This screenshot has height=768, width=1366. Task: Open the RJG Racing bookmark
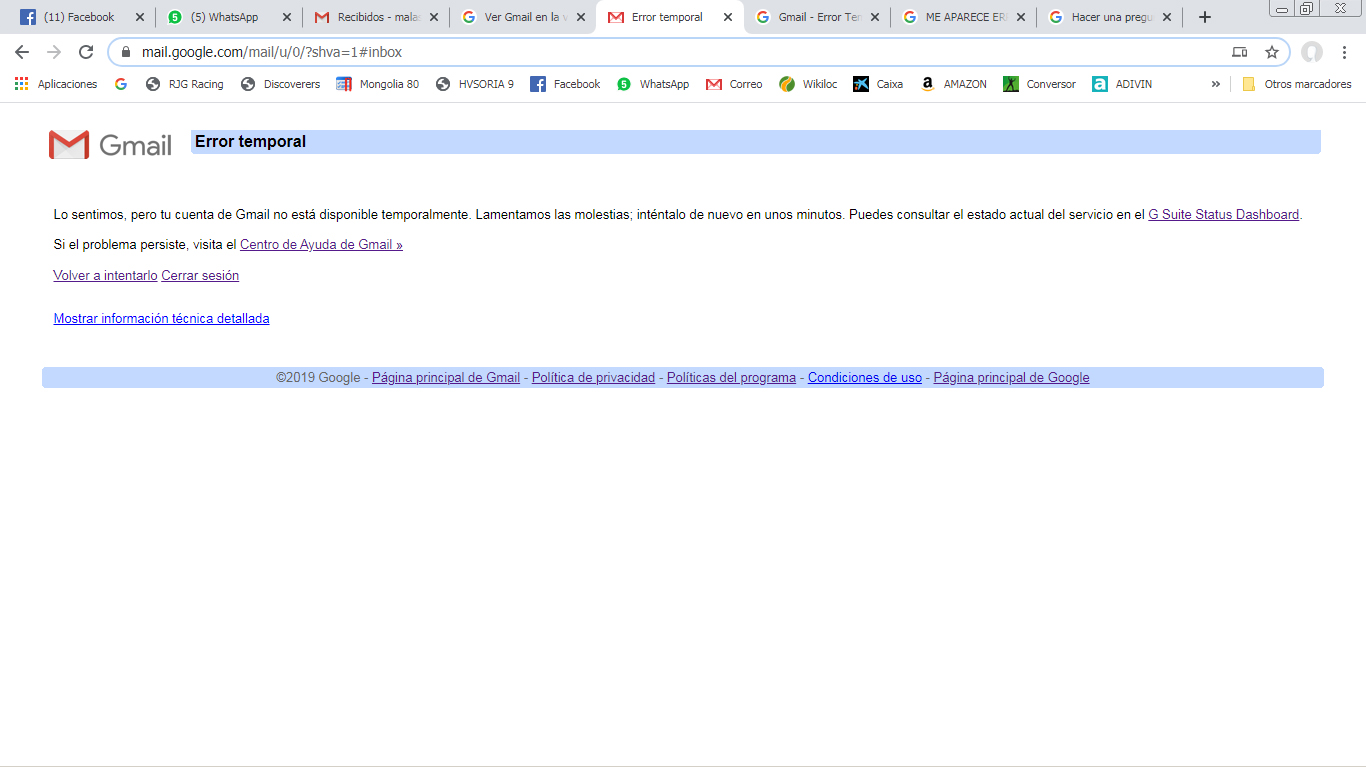coord(184,84)
